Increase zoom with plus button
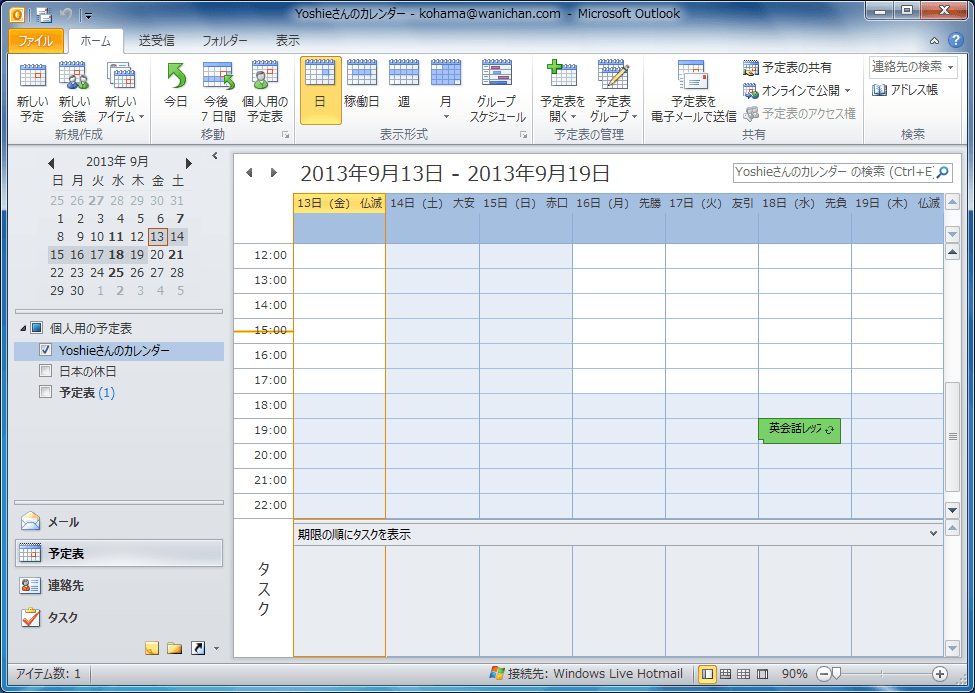The image size is (975, 693). pos(940,674)
